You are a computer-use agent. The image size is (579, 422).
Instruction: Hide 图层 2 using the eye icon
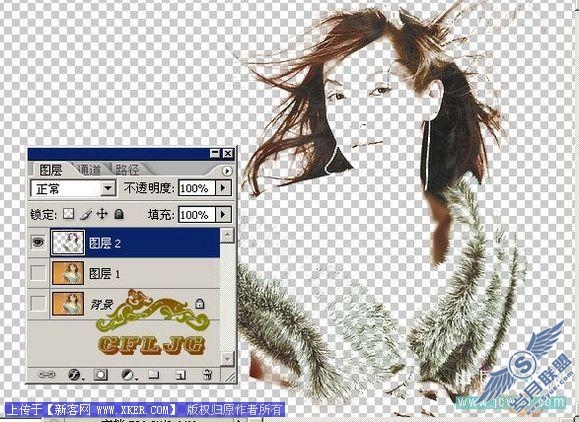[38, 242]
